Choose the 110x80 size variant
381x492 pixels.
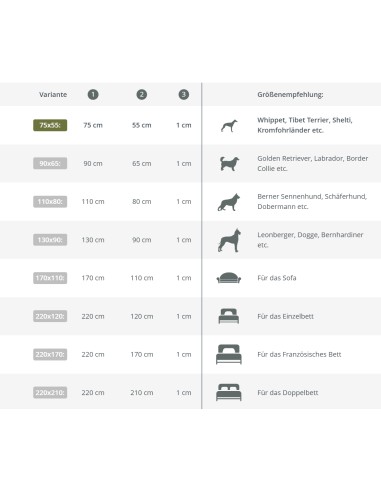[x=50, y=202]
